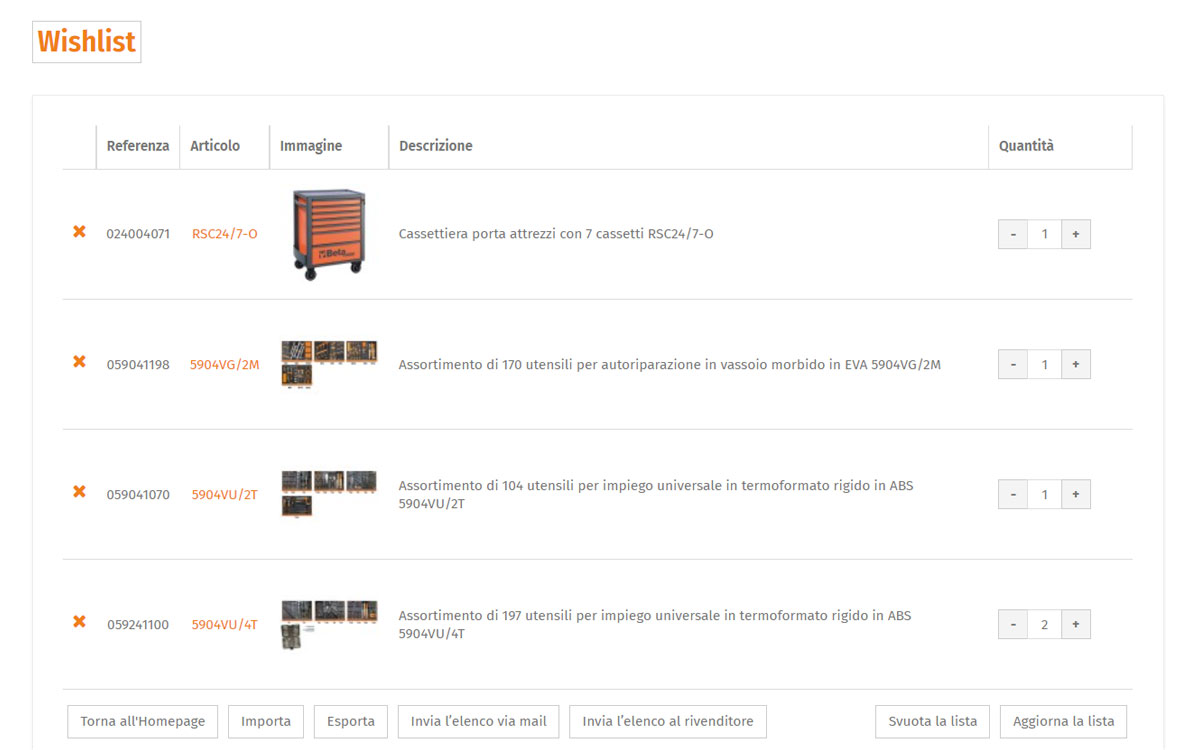1200x750 pixels.
Task: Decrease quantity of 5904VU/4T
Action: tap(1013, 624)
